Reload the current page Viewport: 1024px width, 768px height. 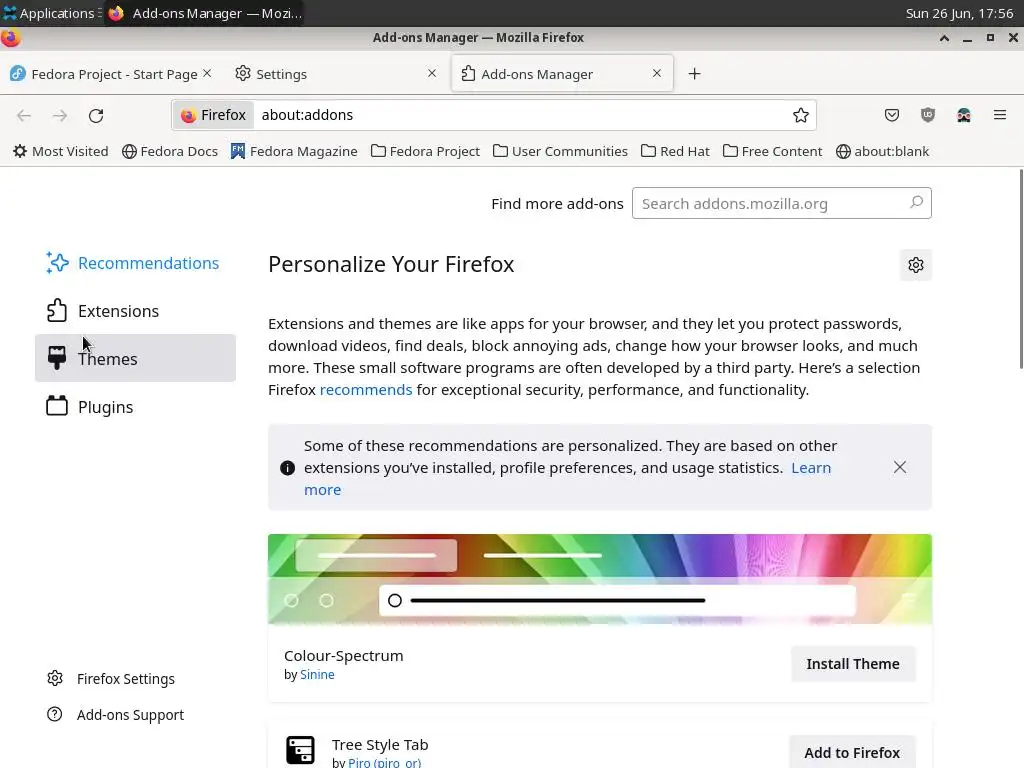tap(96, 116)
